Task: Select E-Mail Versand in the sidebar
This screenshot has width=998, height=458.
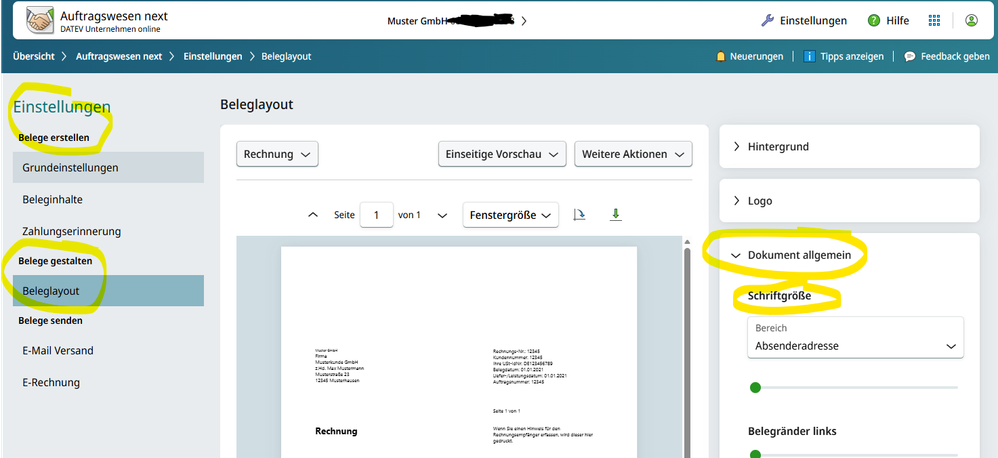Action: tap(108, 350)
